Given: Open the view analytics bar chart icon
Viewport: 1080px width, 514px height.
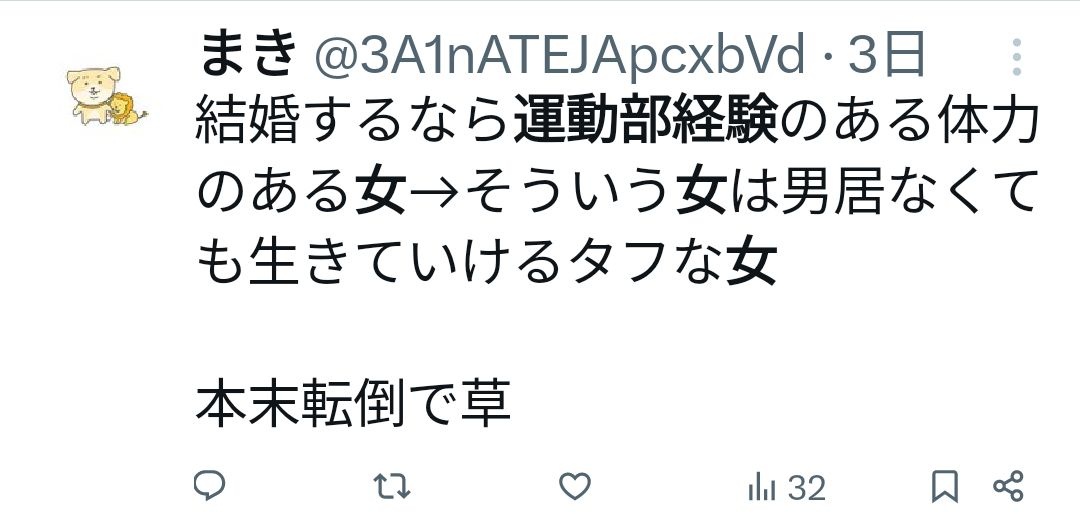Looking at the screenshot, I should (x=762, y=488).
